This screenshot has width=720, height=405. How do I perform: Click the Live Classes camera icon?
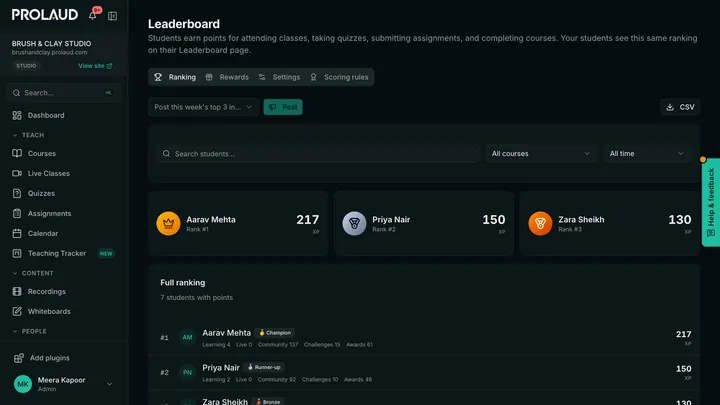click(x=17, y=174)
